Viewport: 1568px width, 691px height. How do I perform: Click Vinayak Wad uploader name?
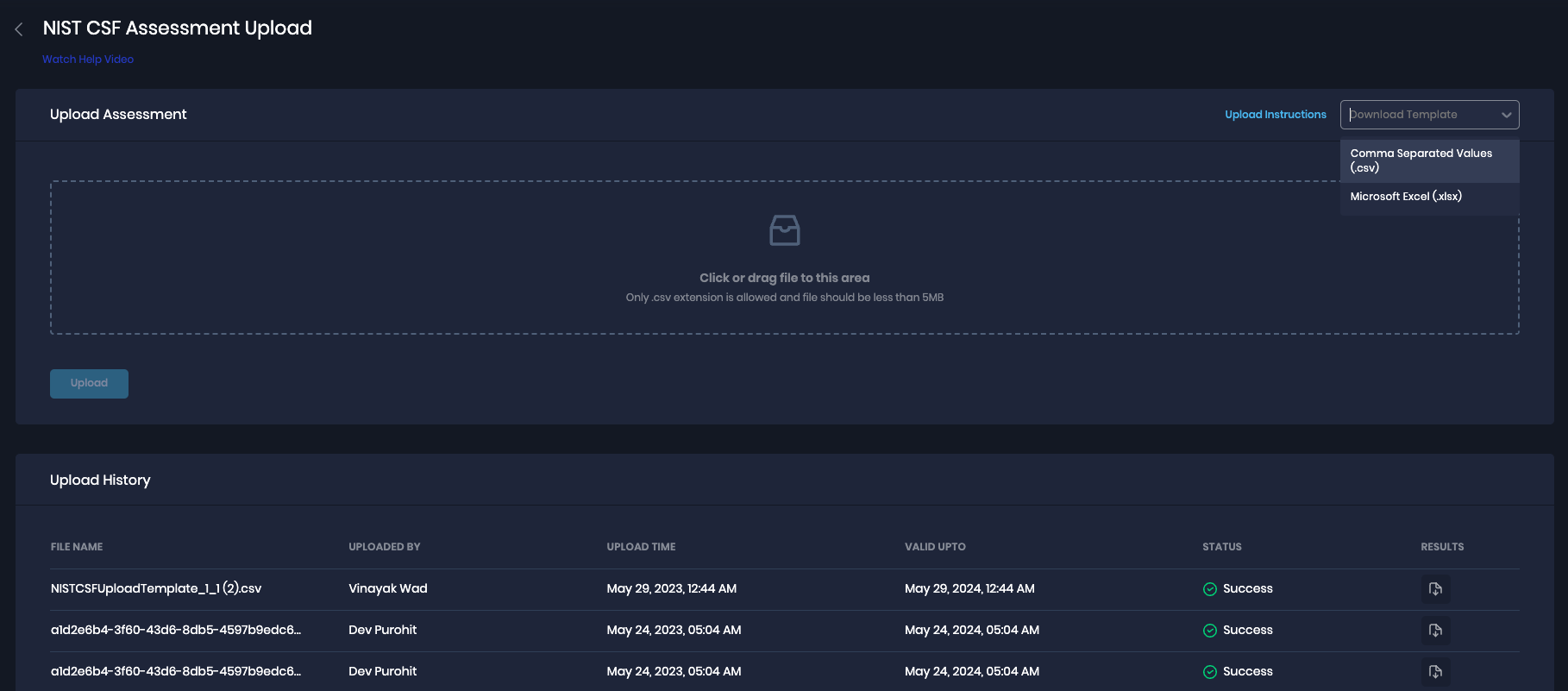tap(388, 588)
